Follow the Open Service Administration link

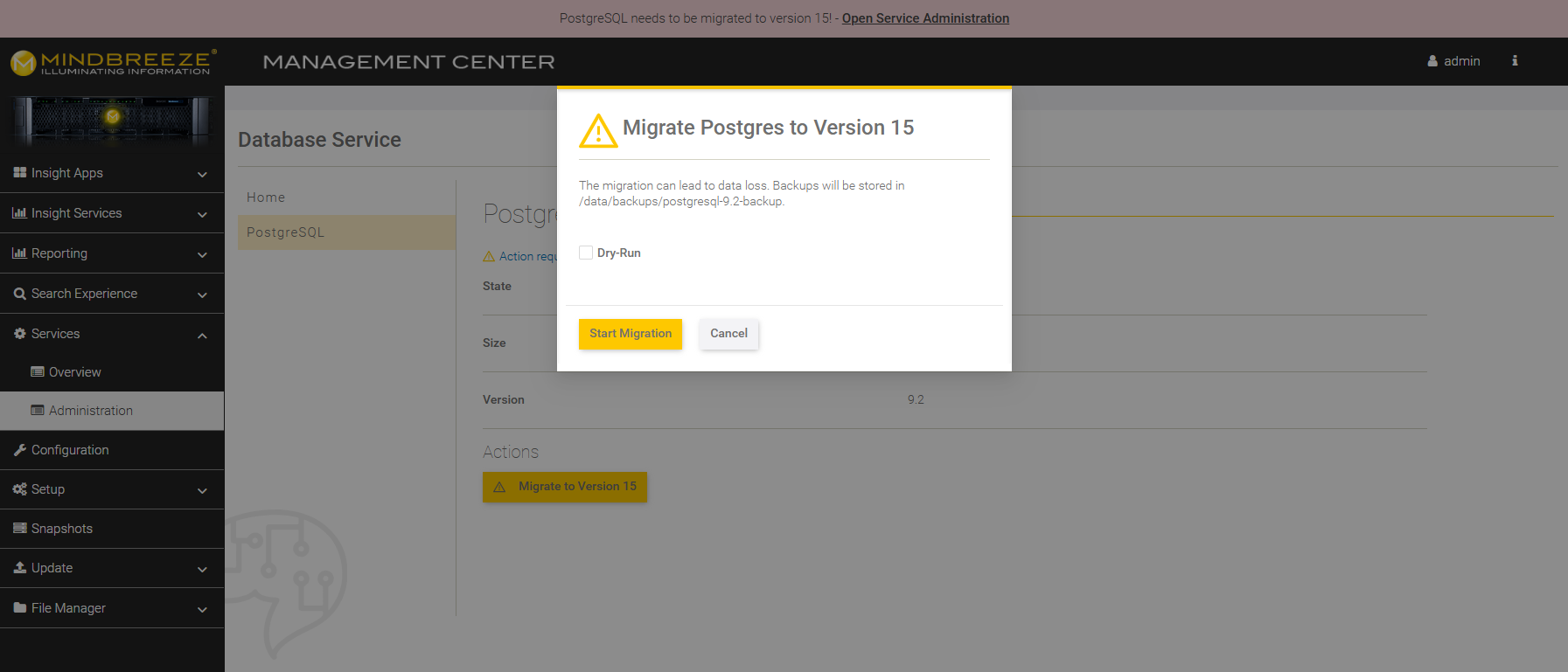pos(925,18)
